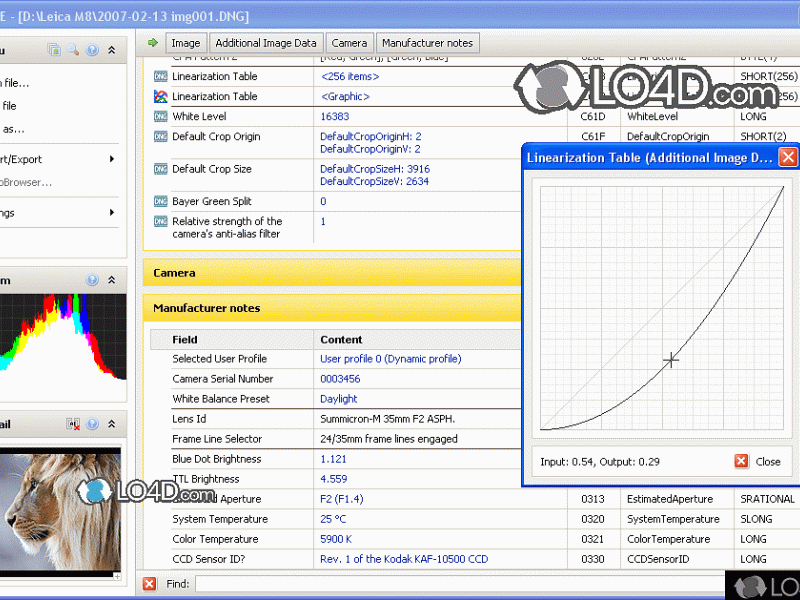Select the 'as…' save menu entry
Image resolution: width=800 pixels, height=600 pixels.
point(12,129)
